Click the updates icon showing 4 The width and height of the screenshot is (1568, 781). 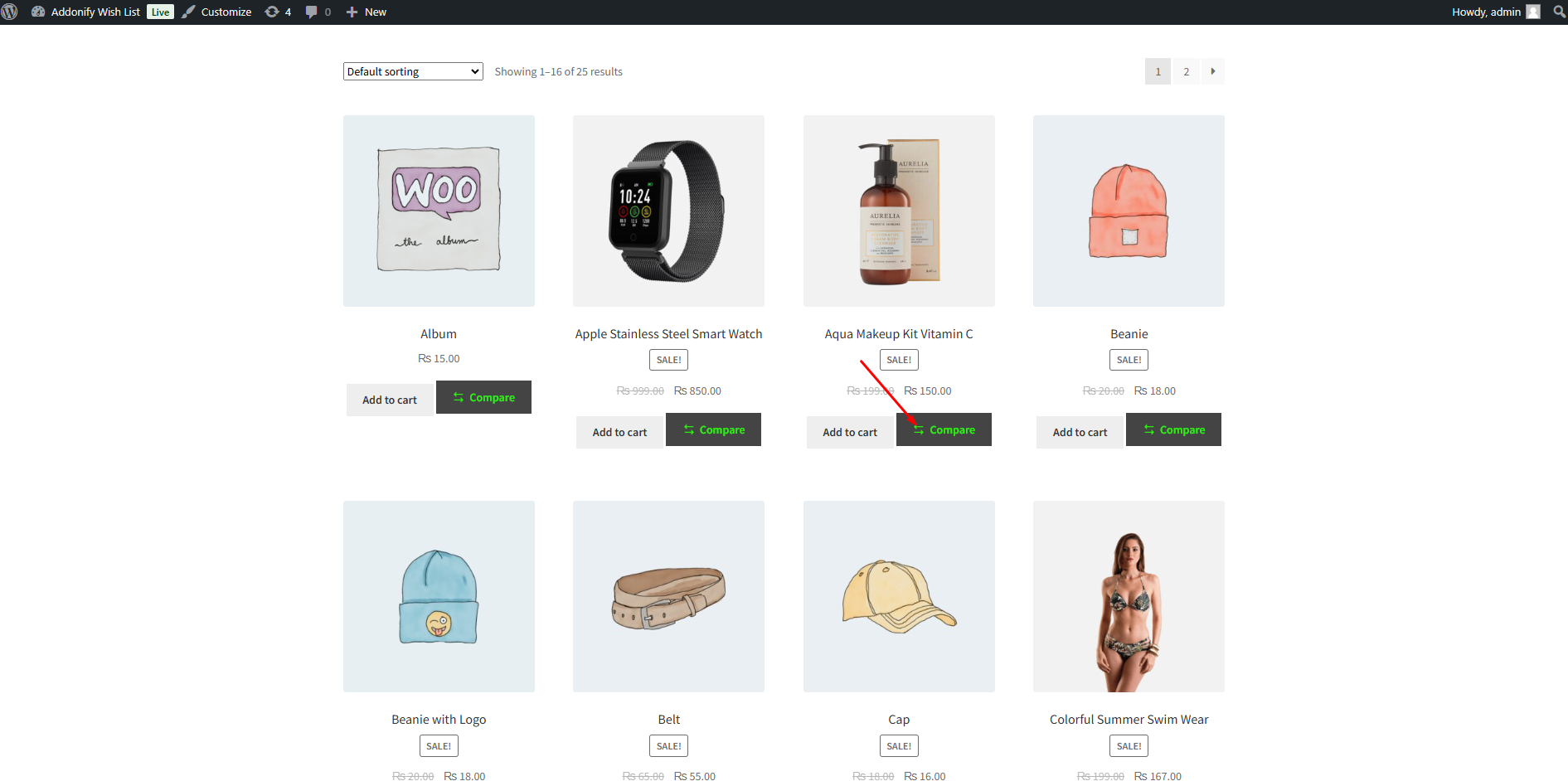click(x=273, y=12)
